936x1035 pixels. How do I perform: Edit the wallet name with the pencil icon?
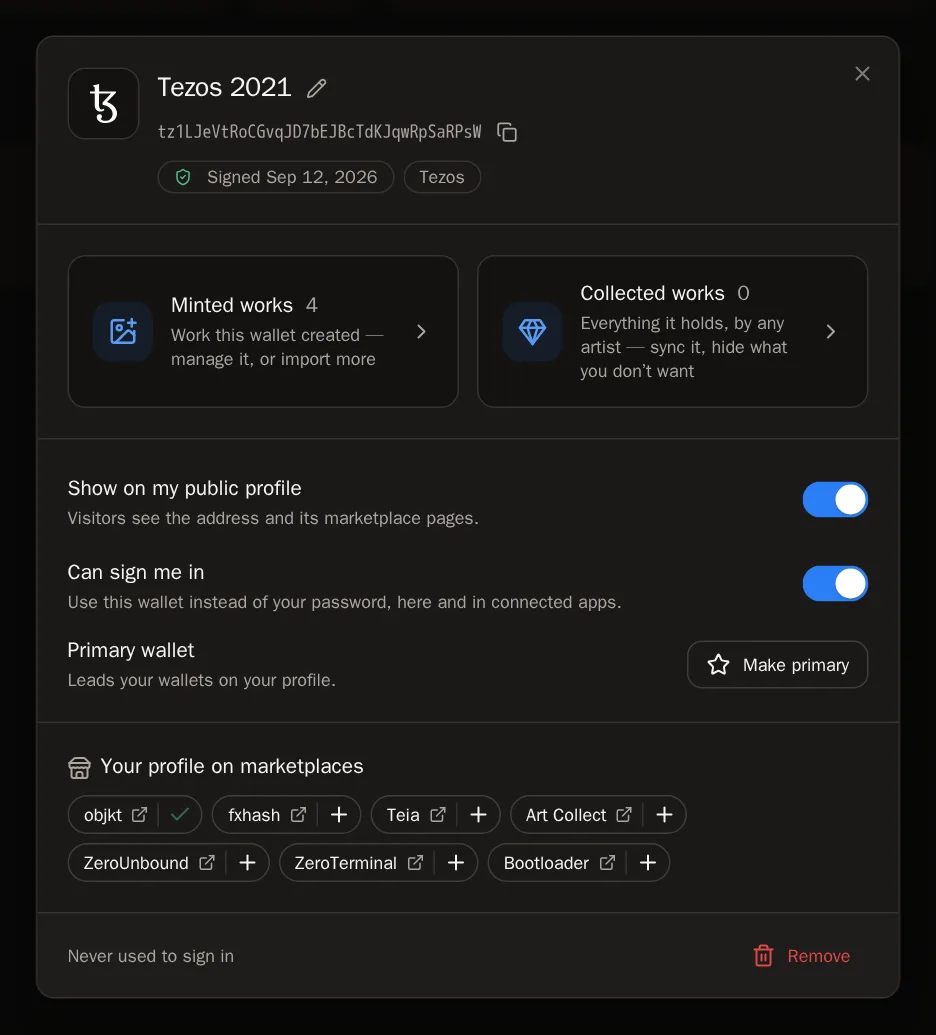tap(317, 88)
